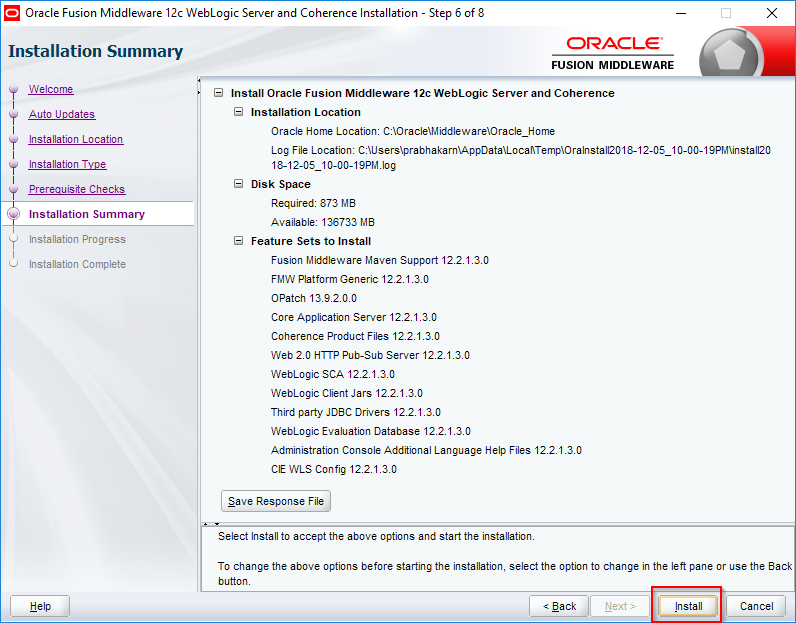The image size is (796, 623).
Task: Click the Prerequisite Checks step bullet icon
Action: 14,189
